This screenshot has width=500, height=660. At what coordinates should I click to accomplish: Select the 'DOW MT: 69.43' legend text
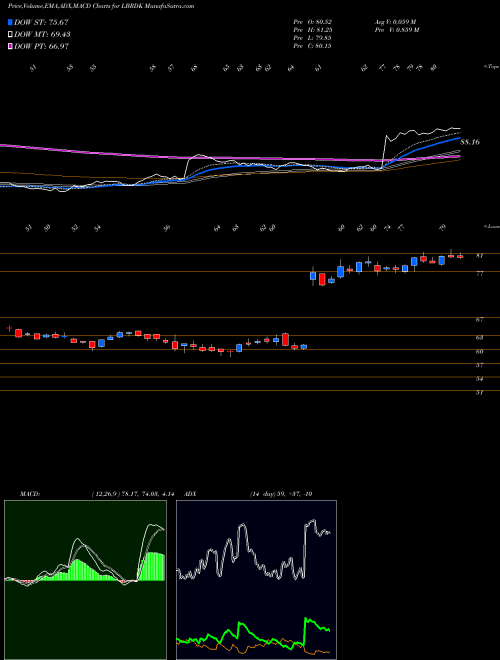pyautogui.click(x=42, y=35)
